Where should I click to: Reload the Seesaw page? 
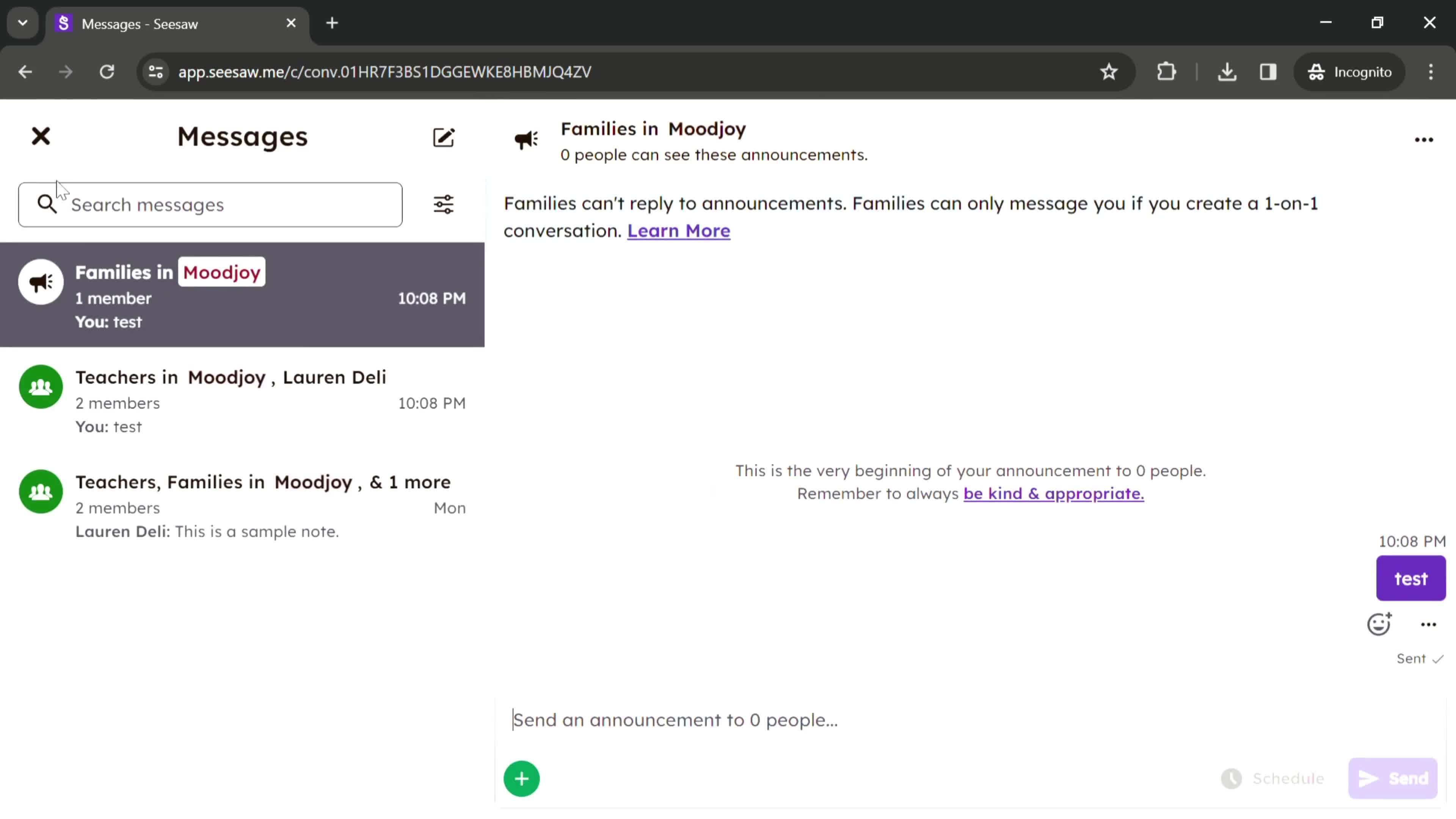click(x=107, y=72)
